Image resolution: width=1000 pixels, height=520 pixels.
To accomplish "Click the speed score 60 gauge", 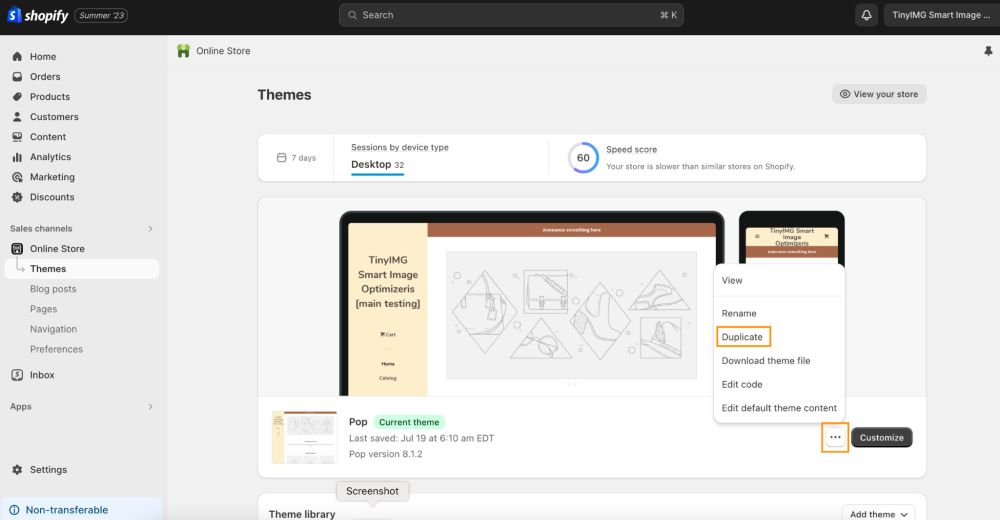I will [583, 158].
